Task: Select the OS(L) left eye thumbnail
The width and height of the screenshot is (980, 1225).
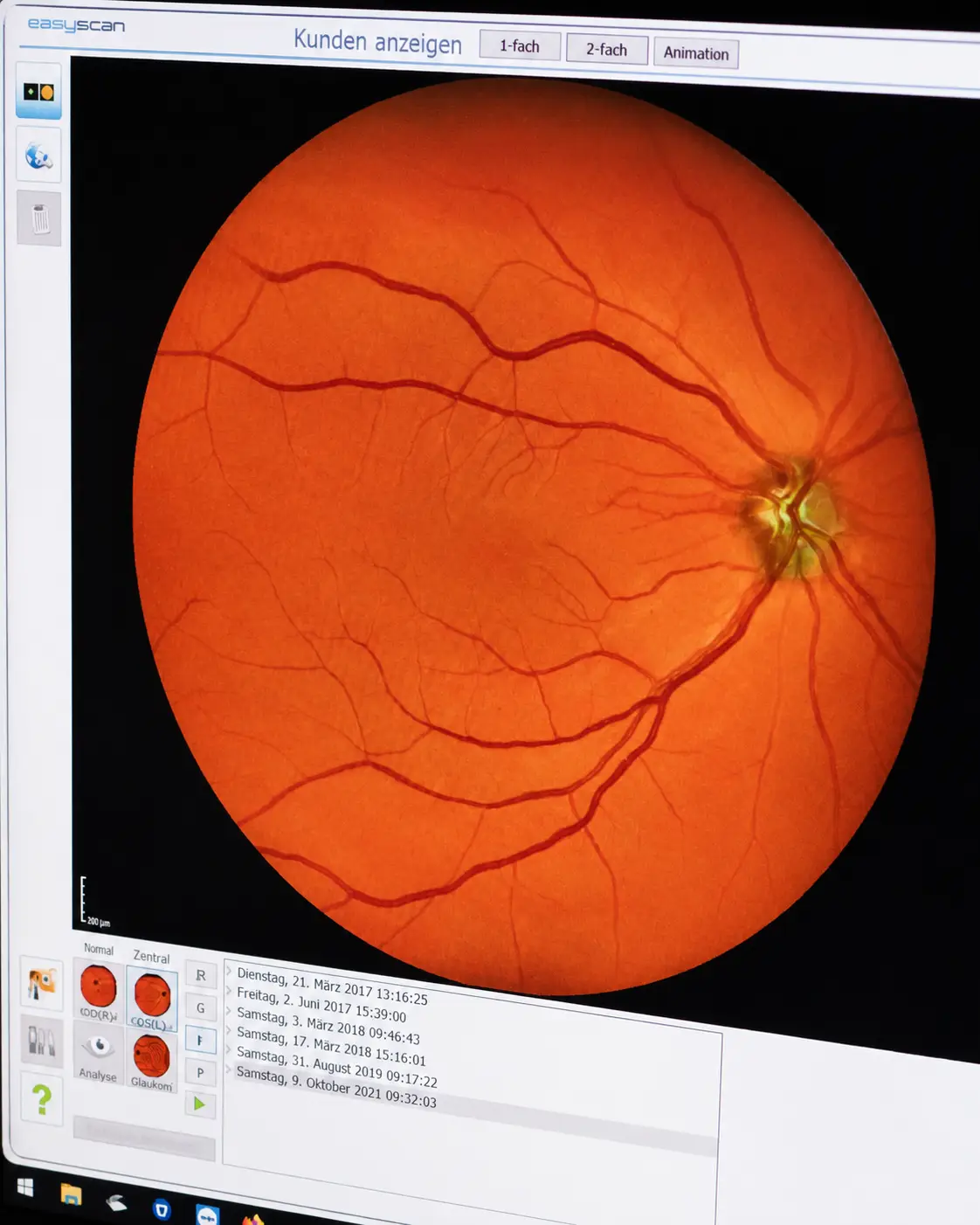Action: click(152, 1000)
